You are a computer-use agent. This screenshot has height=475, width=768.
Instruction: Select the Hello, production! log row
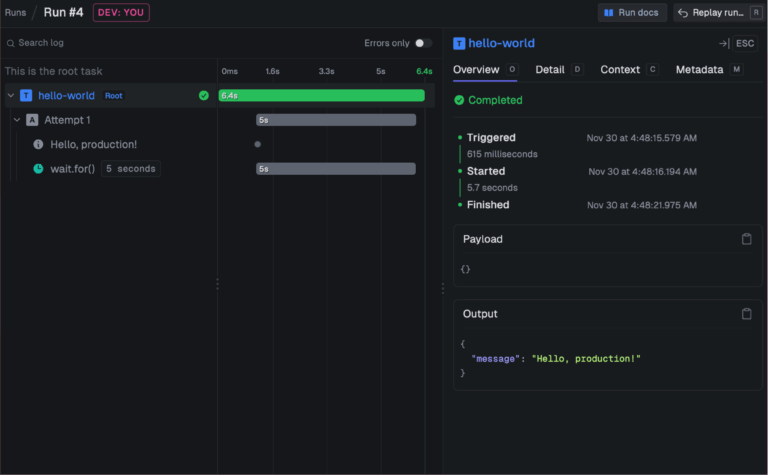[109, 144]
